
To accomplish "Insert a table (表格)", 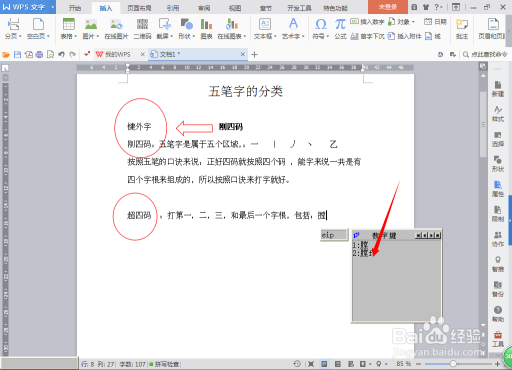I will pos(68,29).
